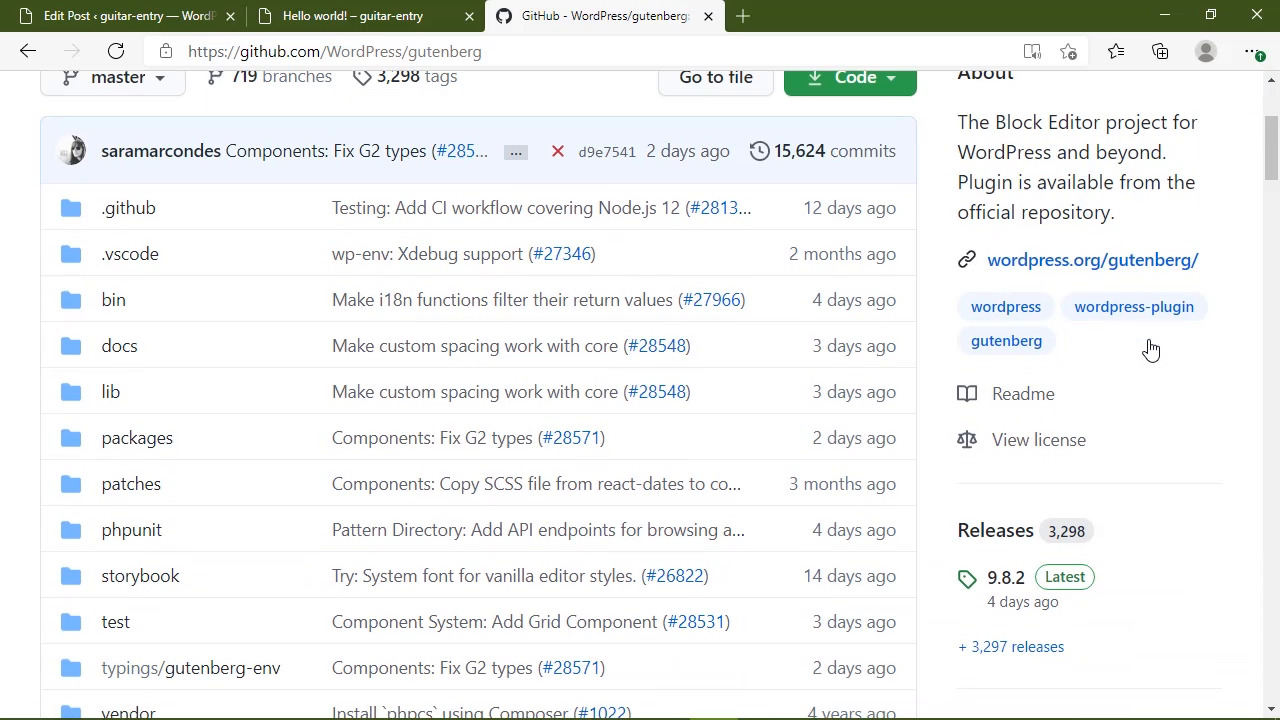Open the browser settings ellipsis menu
This screenshot has height=720, width=1280.
coord(1252,51)
